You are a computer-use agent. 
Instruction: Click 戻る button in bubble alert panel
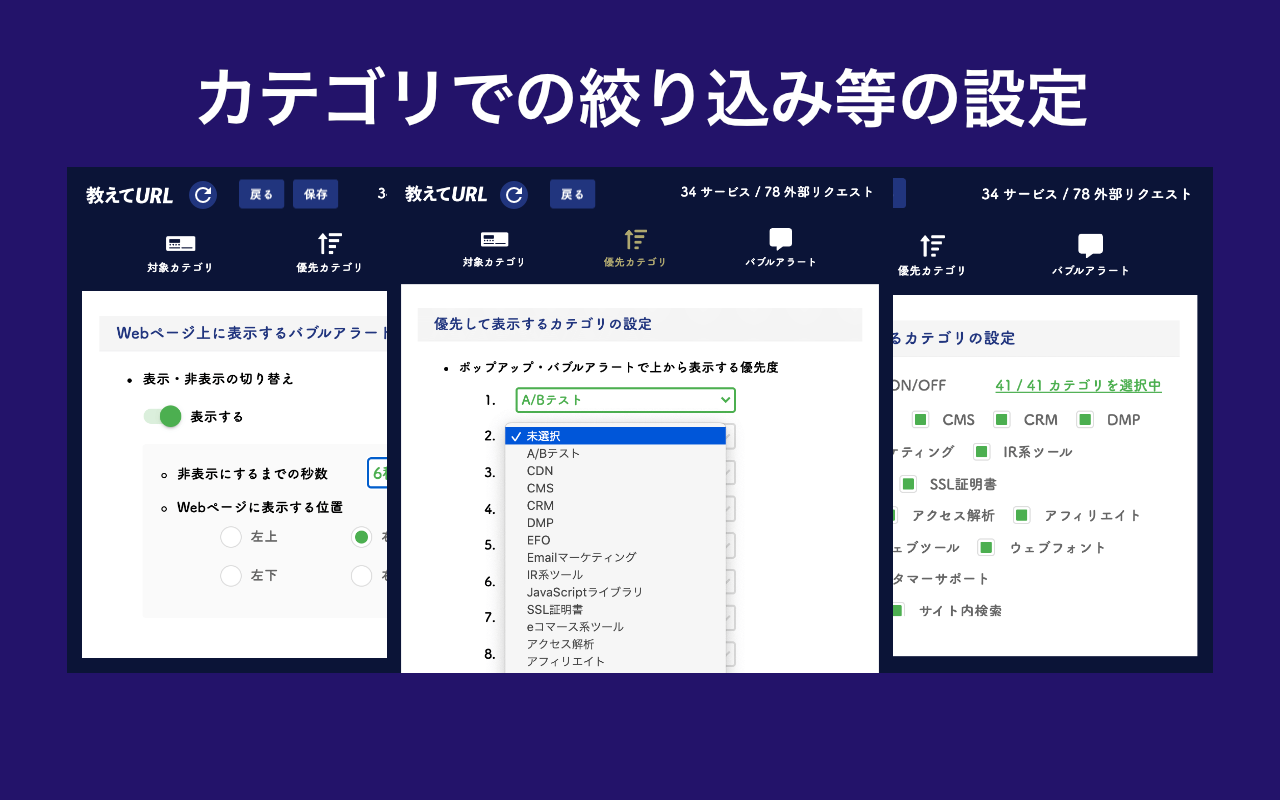click(x=262, y=194)
